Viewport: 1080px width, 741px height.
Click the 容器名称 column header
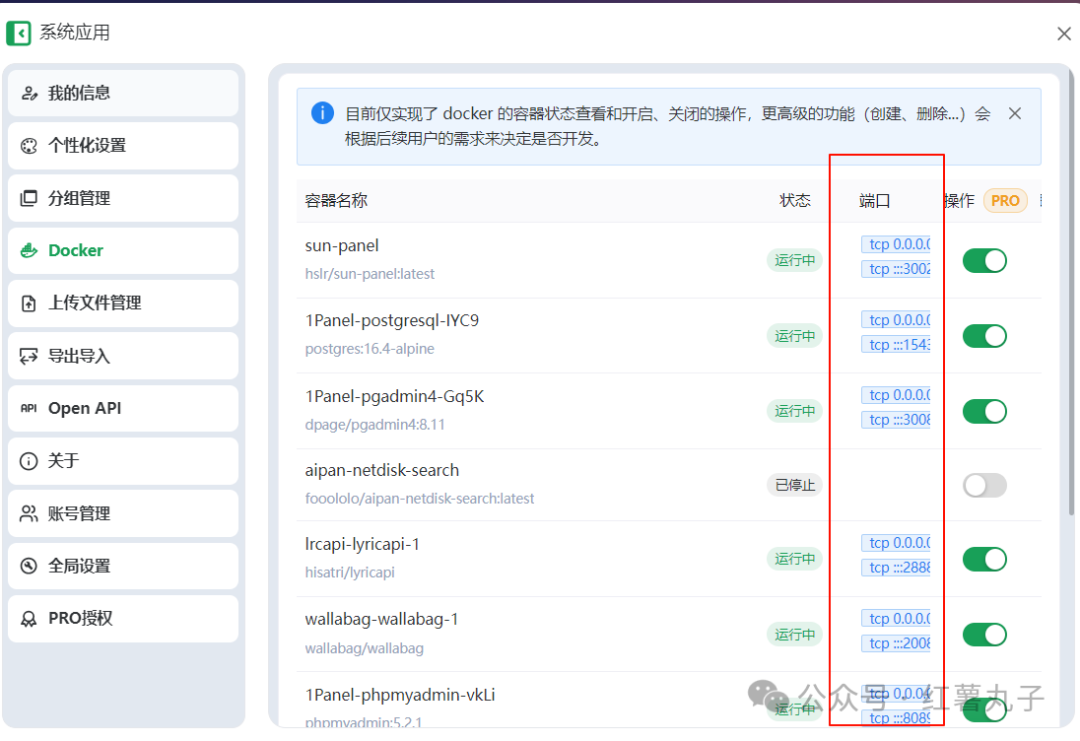coord(336,200)
